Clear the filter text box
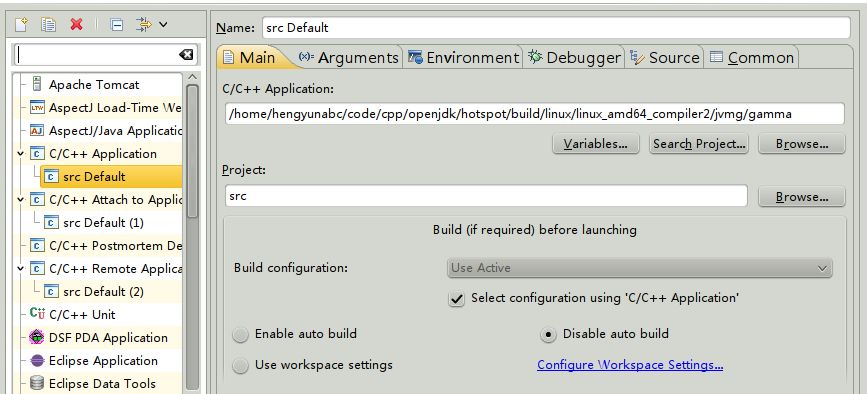The height and width of the screenshot is (394, 867). (x=186, y=54)
